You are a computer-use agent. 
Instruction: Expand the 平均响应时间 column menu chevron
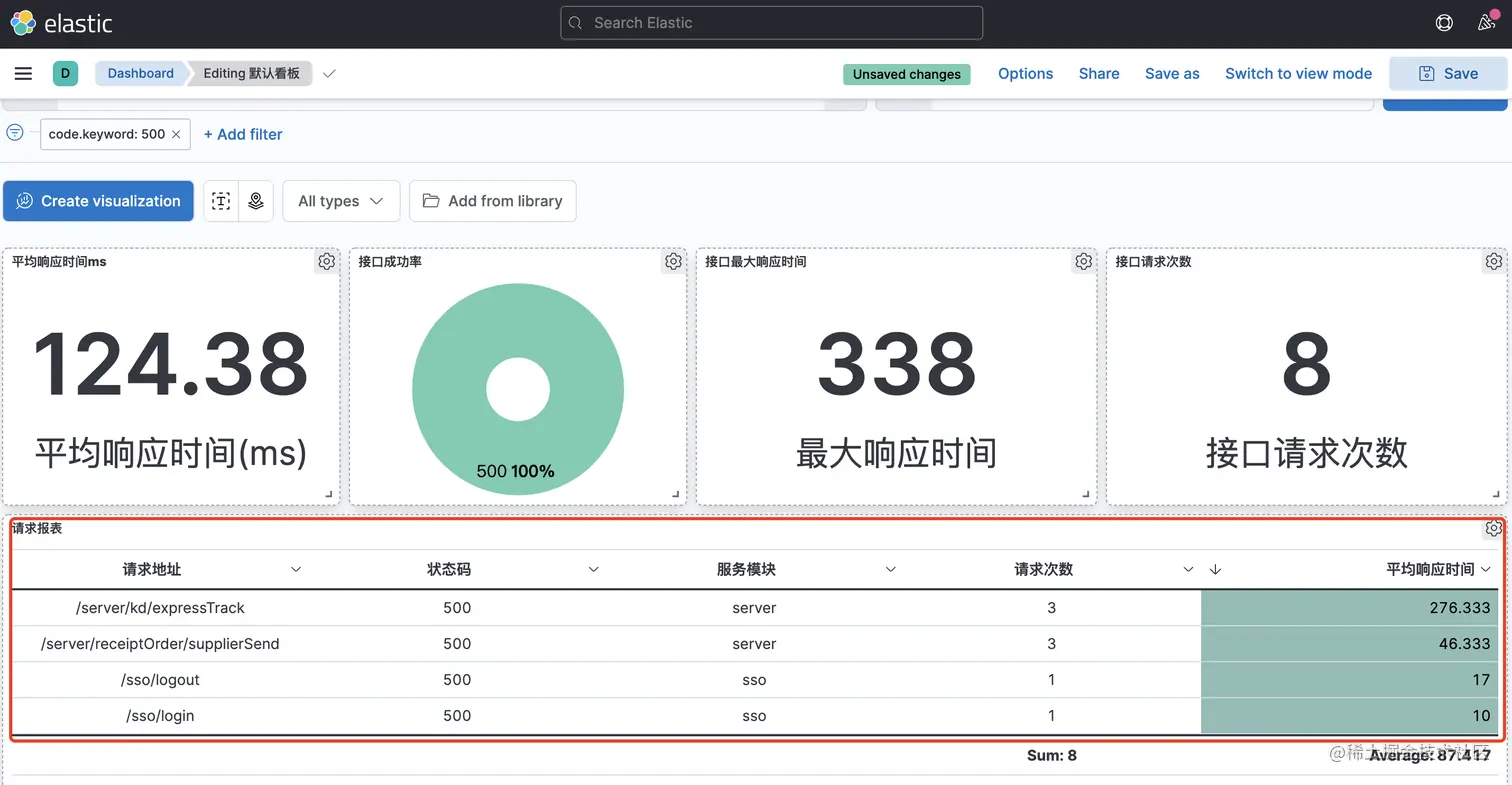(x=1486, y=569)
